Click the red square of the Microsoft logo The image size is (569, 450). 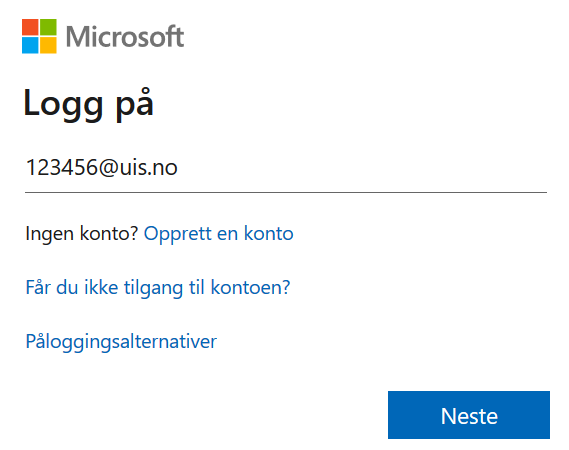point(30,27)
